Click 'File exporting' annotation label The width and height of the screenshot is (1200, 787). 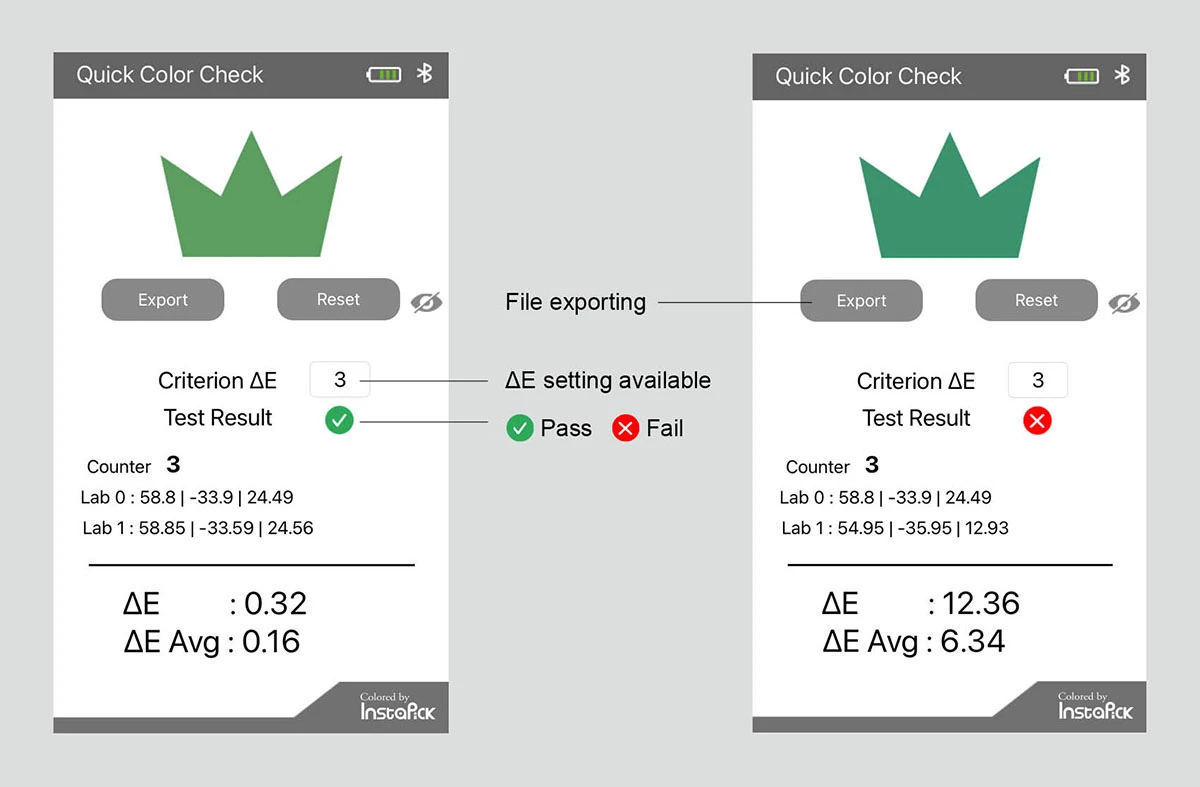point(575,302)
